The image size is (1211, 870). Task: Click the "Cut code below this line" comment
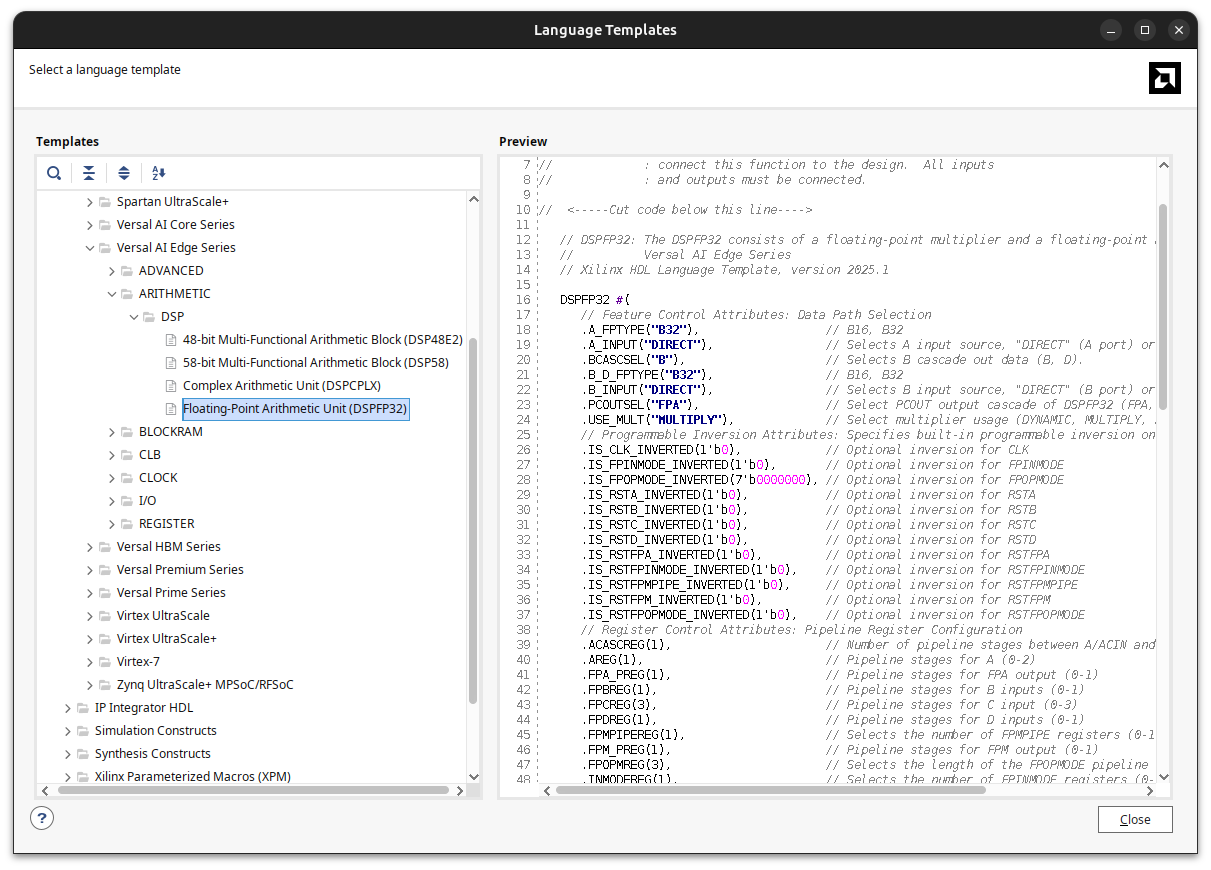pyautogui.click(x=689, y=210)
